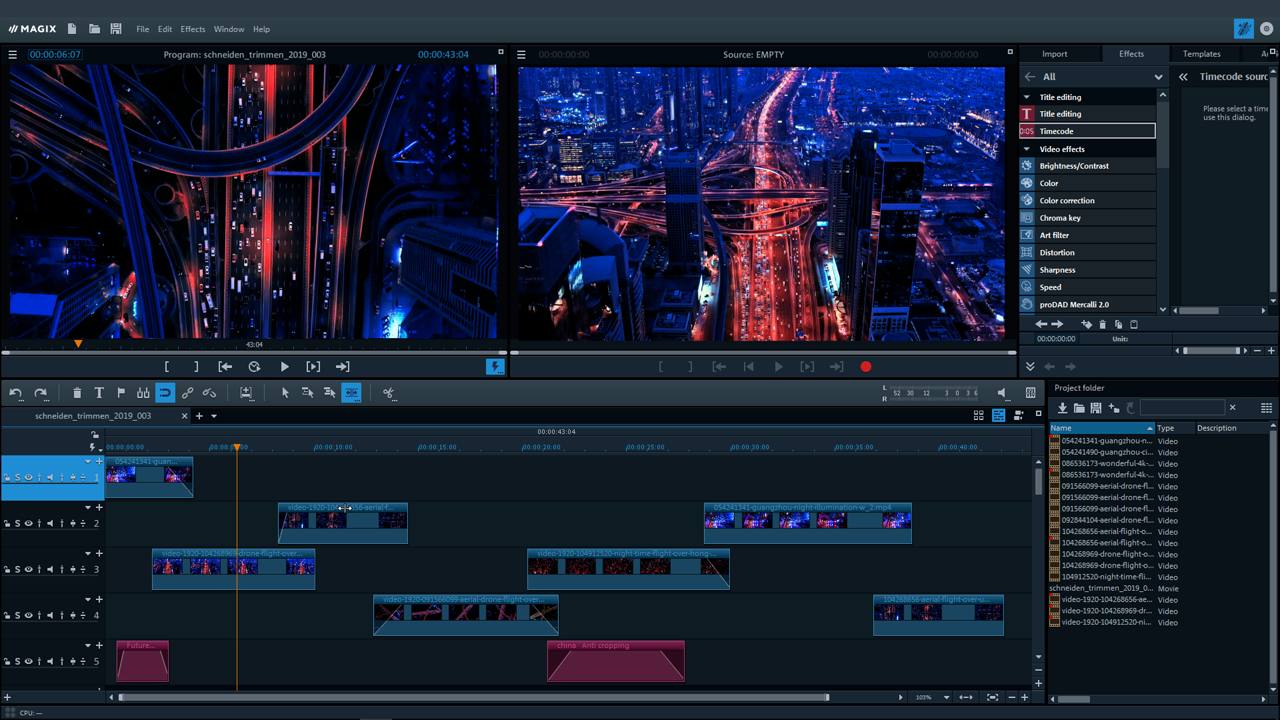Mute the master volume speaker icon
This screenshot has height=720, width=1280.
(x=1001, y=393)
